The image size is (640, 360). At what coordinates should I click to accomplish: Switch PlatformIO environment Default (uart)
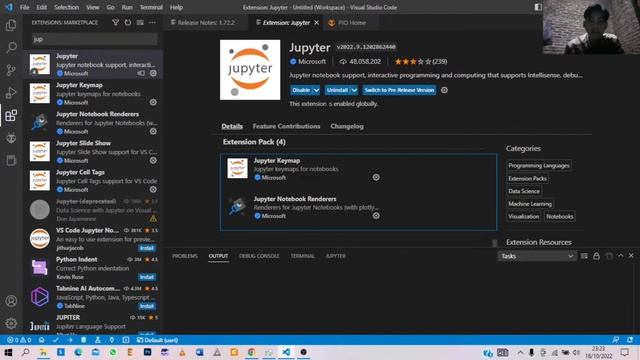pyautogui.click(x=157, y=340)
